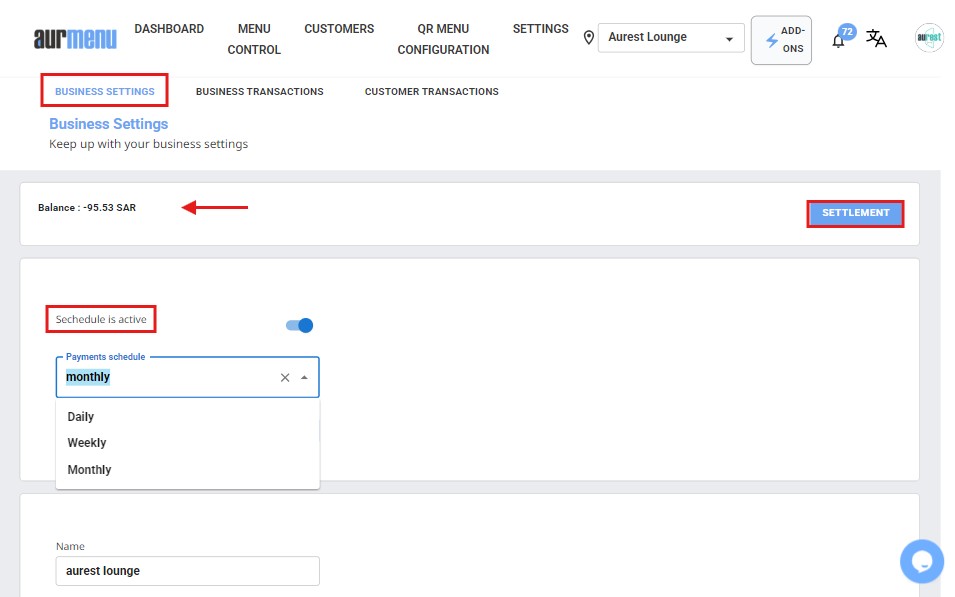The height and width of the screenshot is (597, 955).
Task: Open the Aurest profile avatar
Action: coord(929,38)
